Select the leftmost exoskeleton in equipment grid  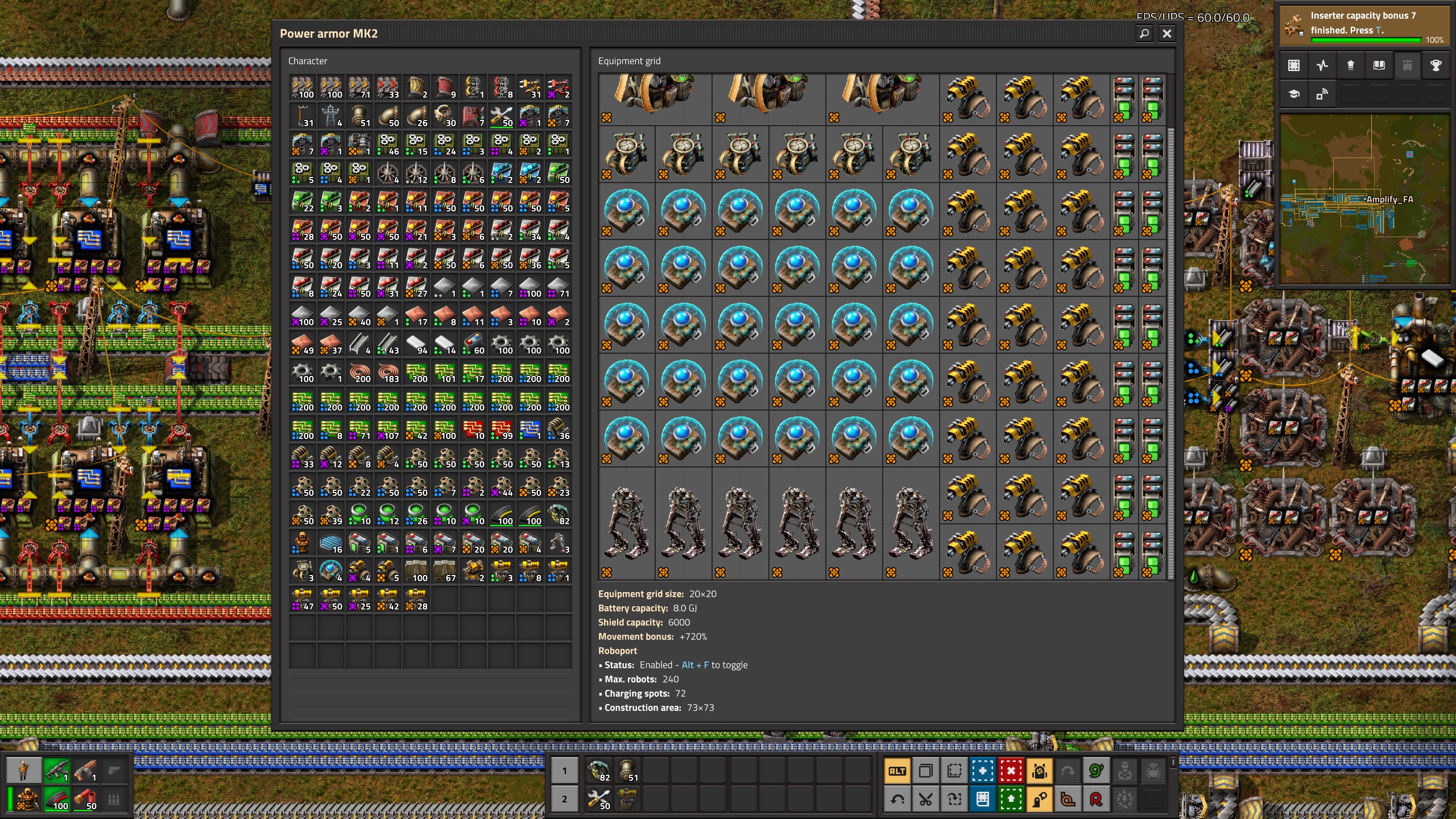click(626, 523)
